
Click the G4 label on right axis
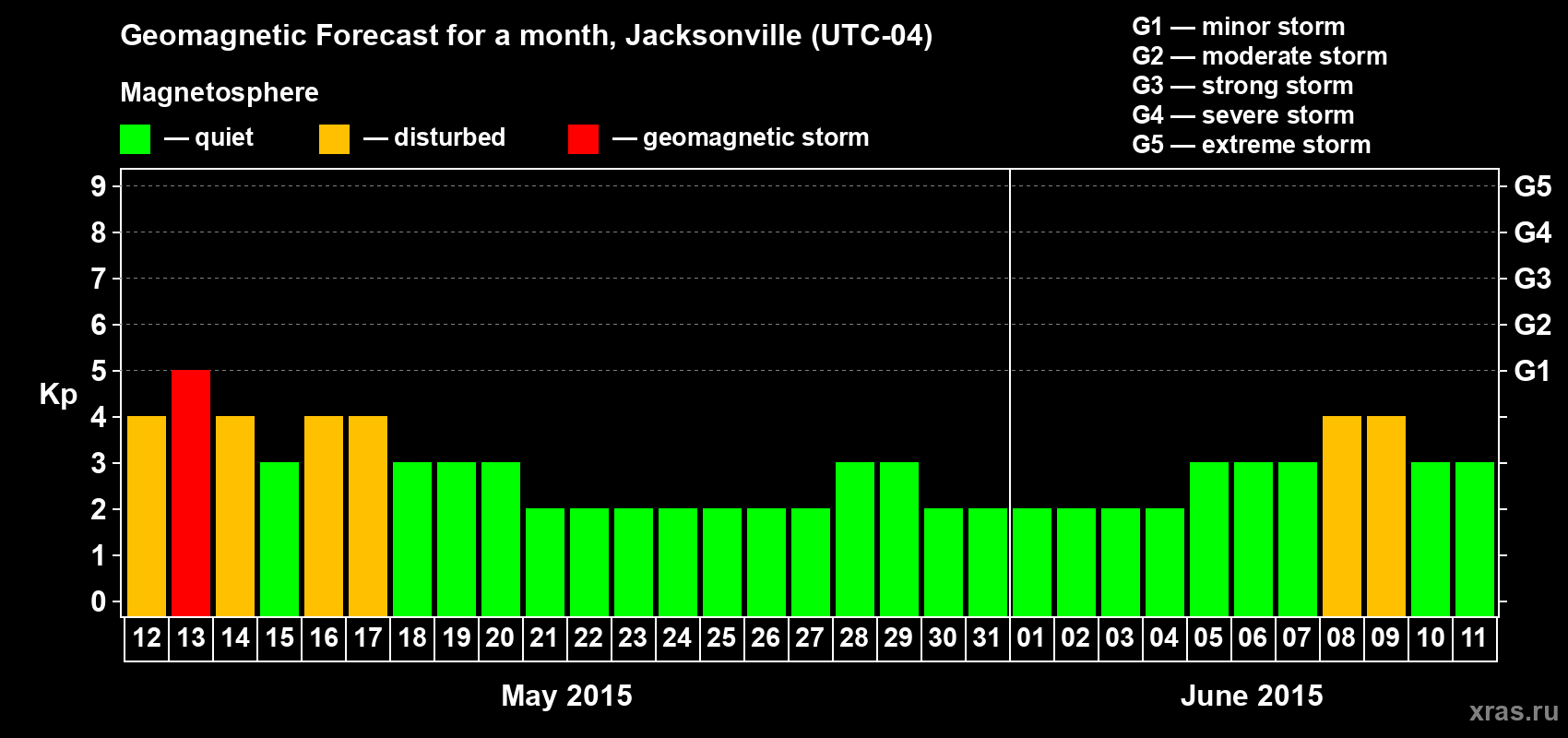[x=1532, y=232]
